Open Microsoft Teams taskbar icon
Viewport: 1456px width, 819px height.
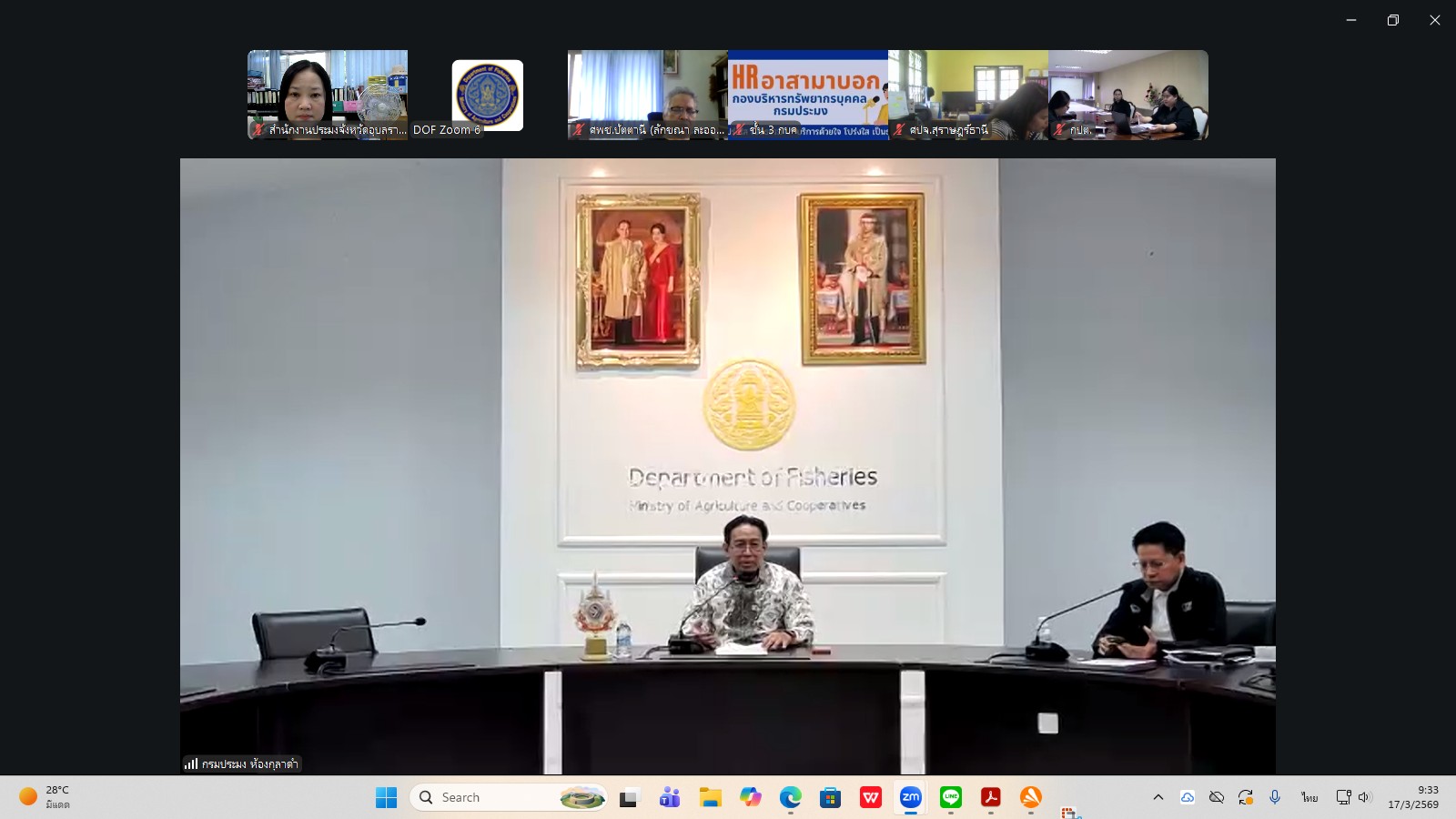pos(670,798)
